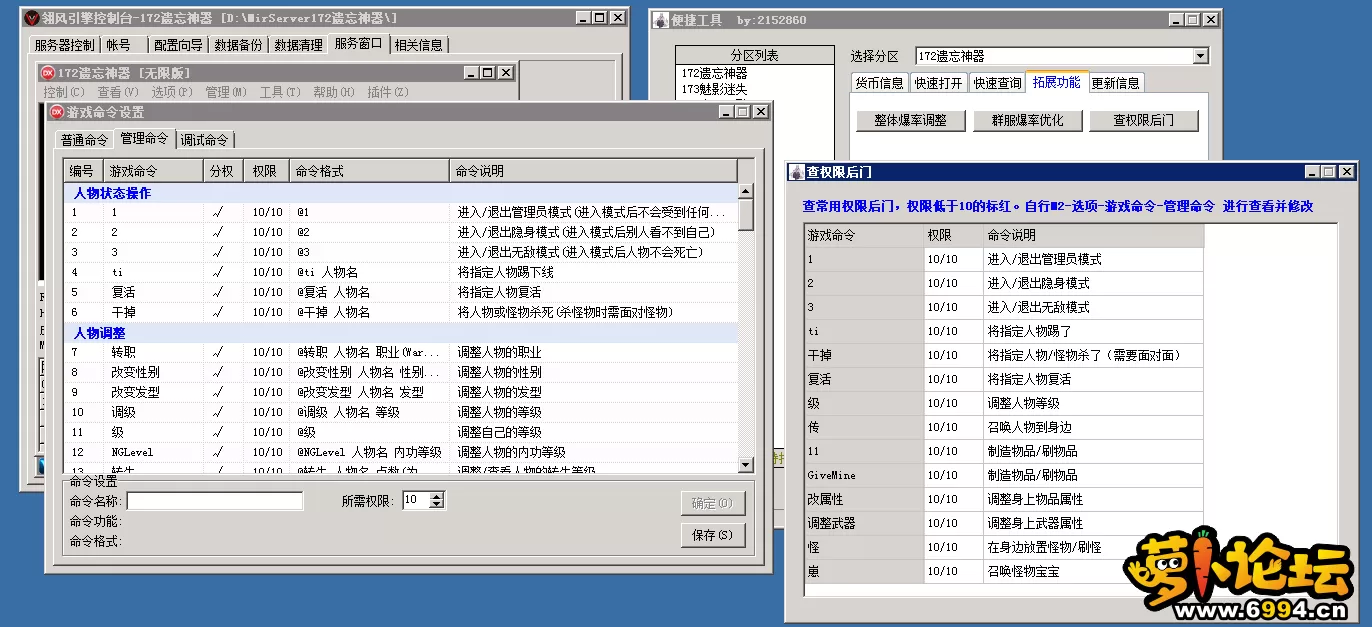Click the 人物调整 group header
This screenshot has height=627, width=1372.
[x=401, y=332]
